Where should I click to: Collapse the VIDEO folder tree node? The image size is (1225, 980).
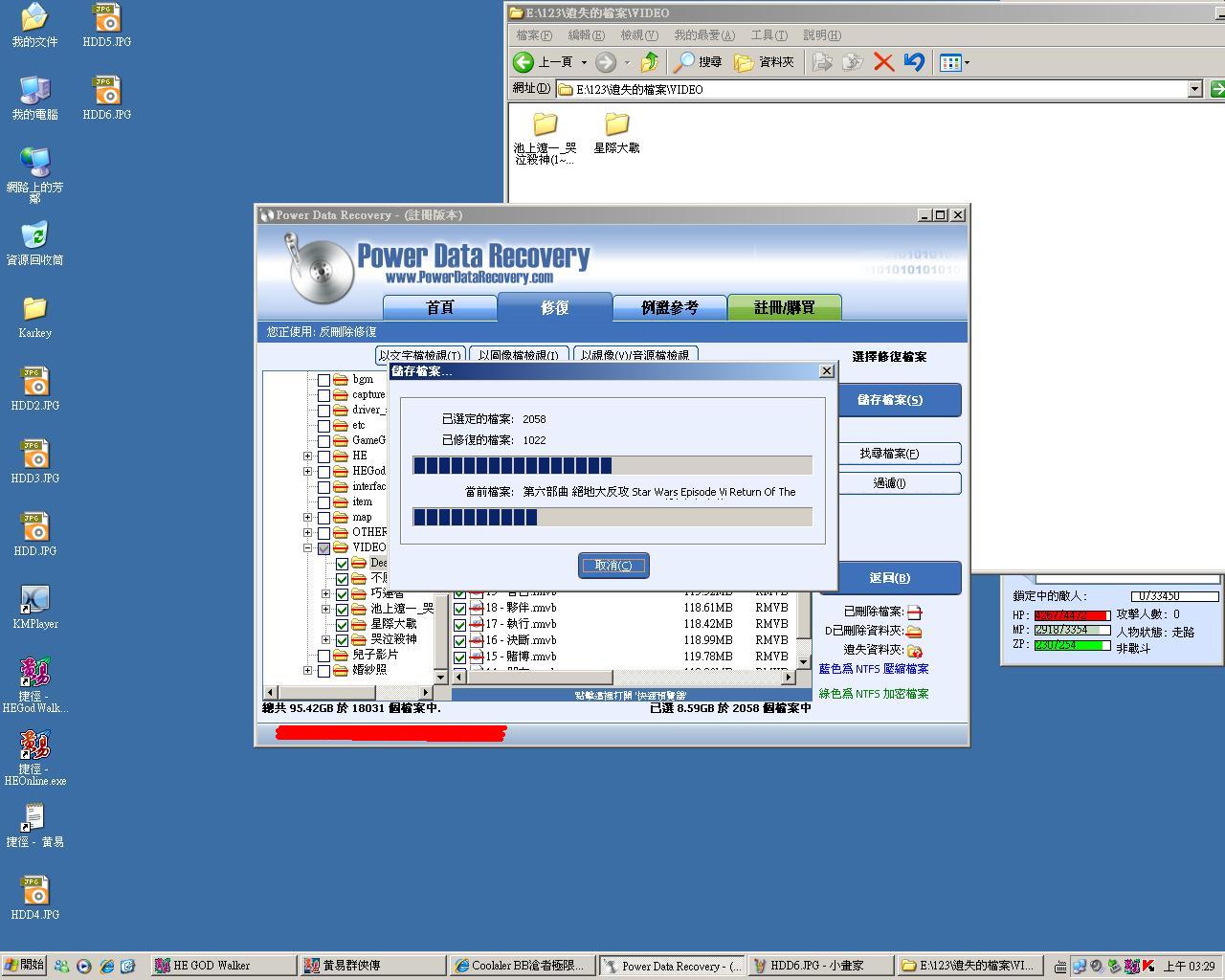308,547
